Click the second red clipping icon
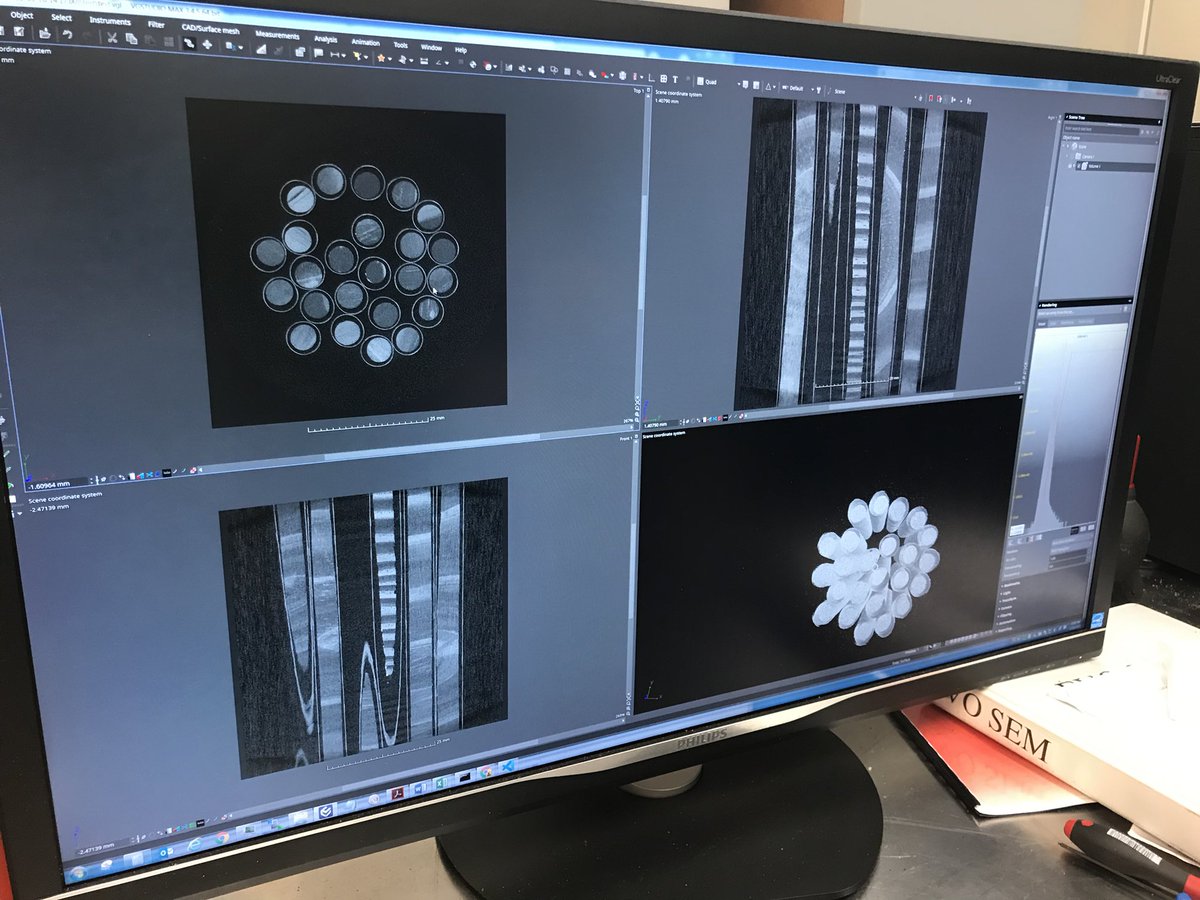This screenshot has height=900, width=1200. coord(939,99)
